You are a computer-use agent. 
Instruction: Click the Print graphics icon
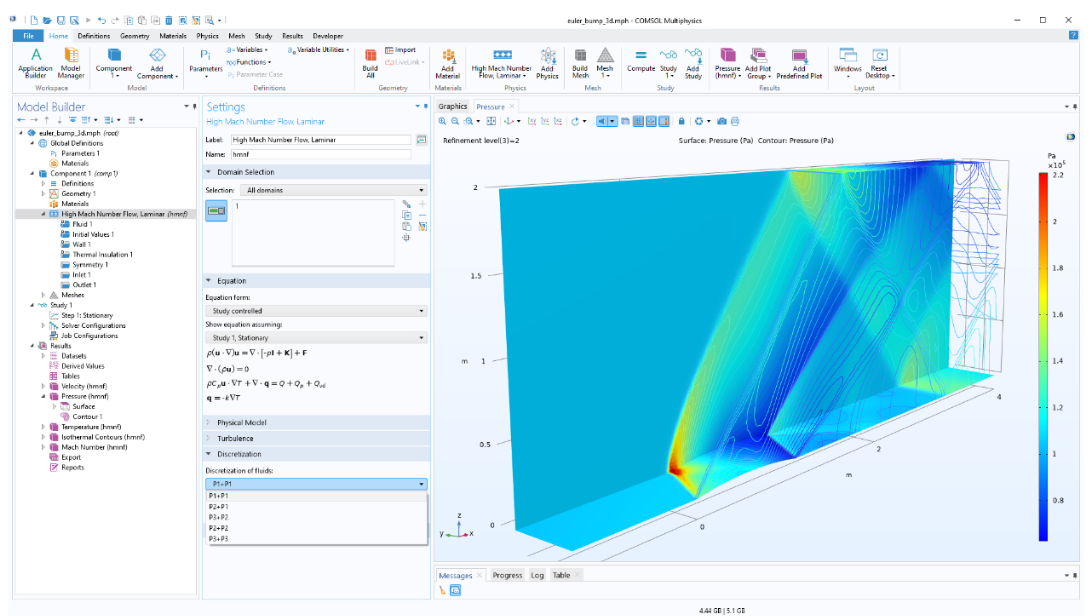point(735,121)
